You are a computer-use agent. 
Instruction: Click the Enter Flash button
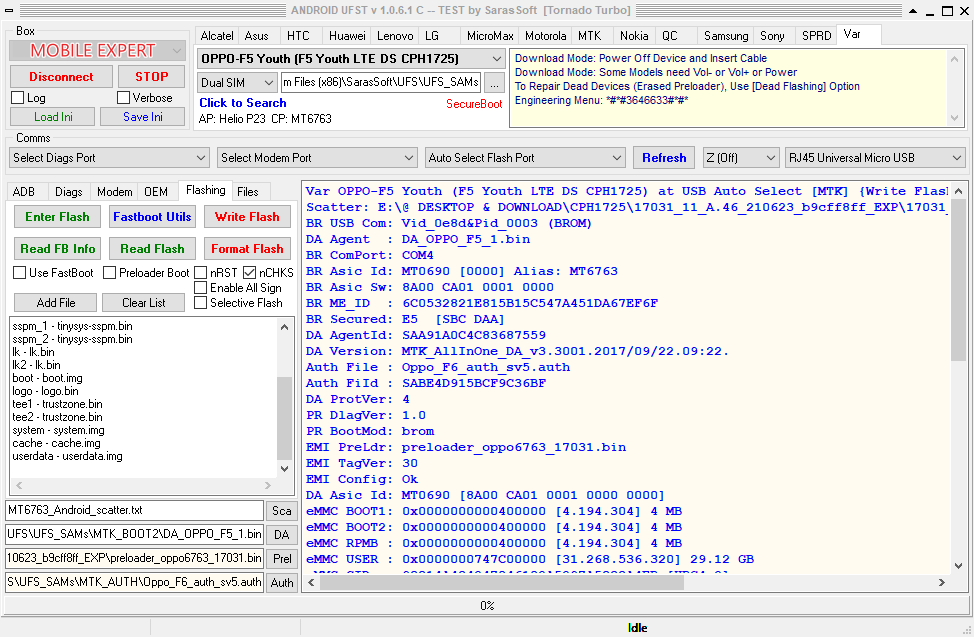coord(57,217)
